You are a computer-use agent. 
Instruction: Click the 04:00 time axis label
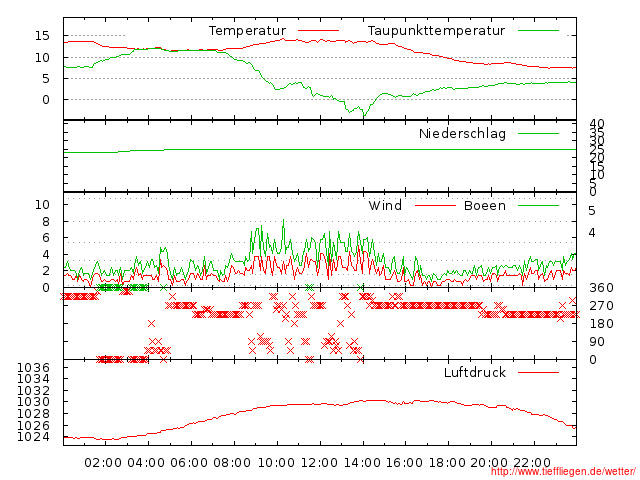(146, 463)
